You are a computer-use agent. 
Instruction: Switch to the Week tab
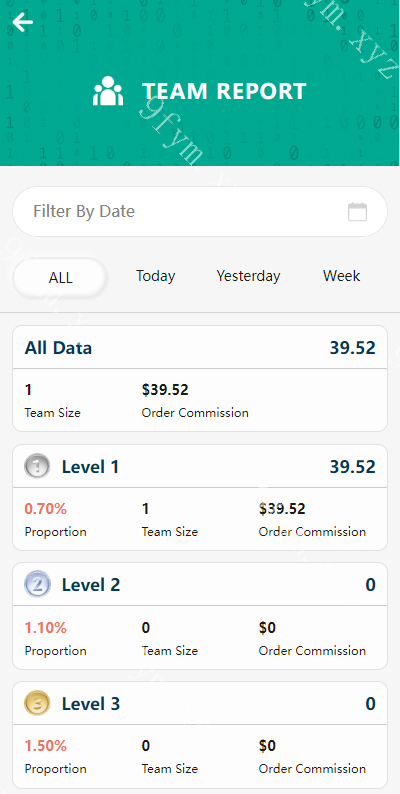(x=342, y=276)
